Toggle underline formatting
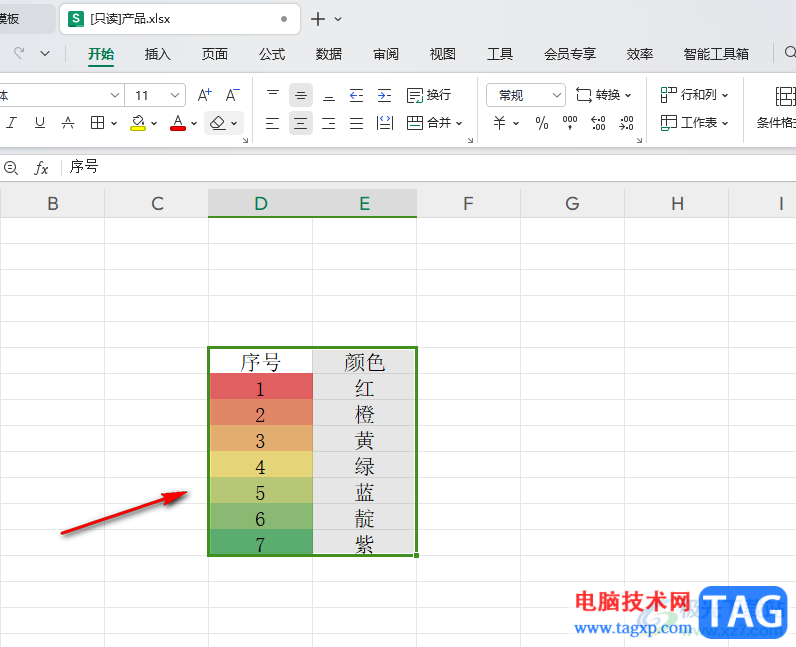This screenshot has height=647, width=796. point(40,122)
